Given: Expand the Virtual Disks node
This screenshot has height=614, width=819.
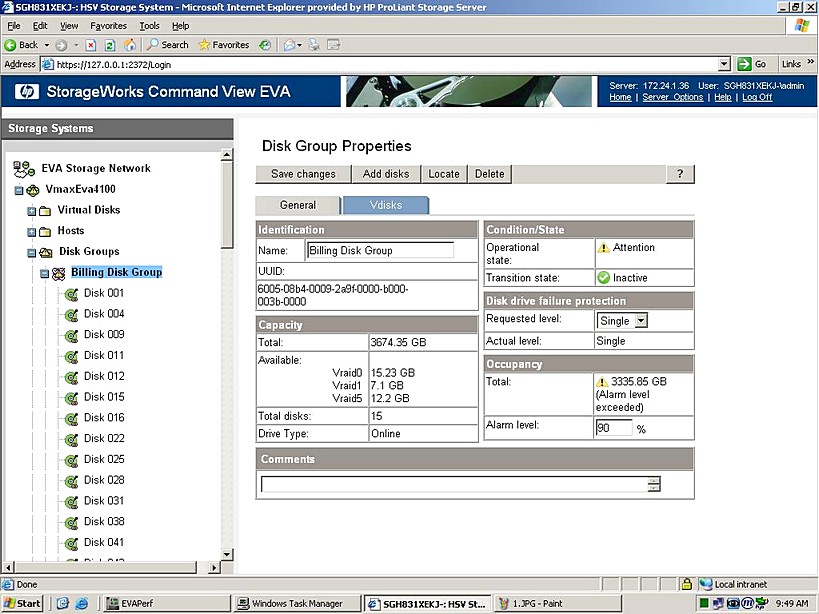Looking at the screenshot, I should 31,211.
